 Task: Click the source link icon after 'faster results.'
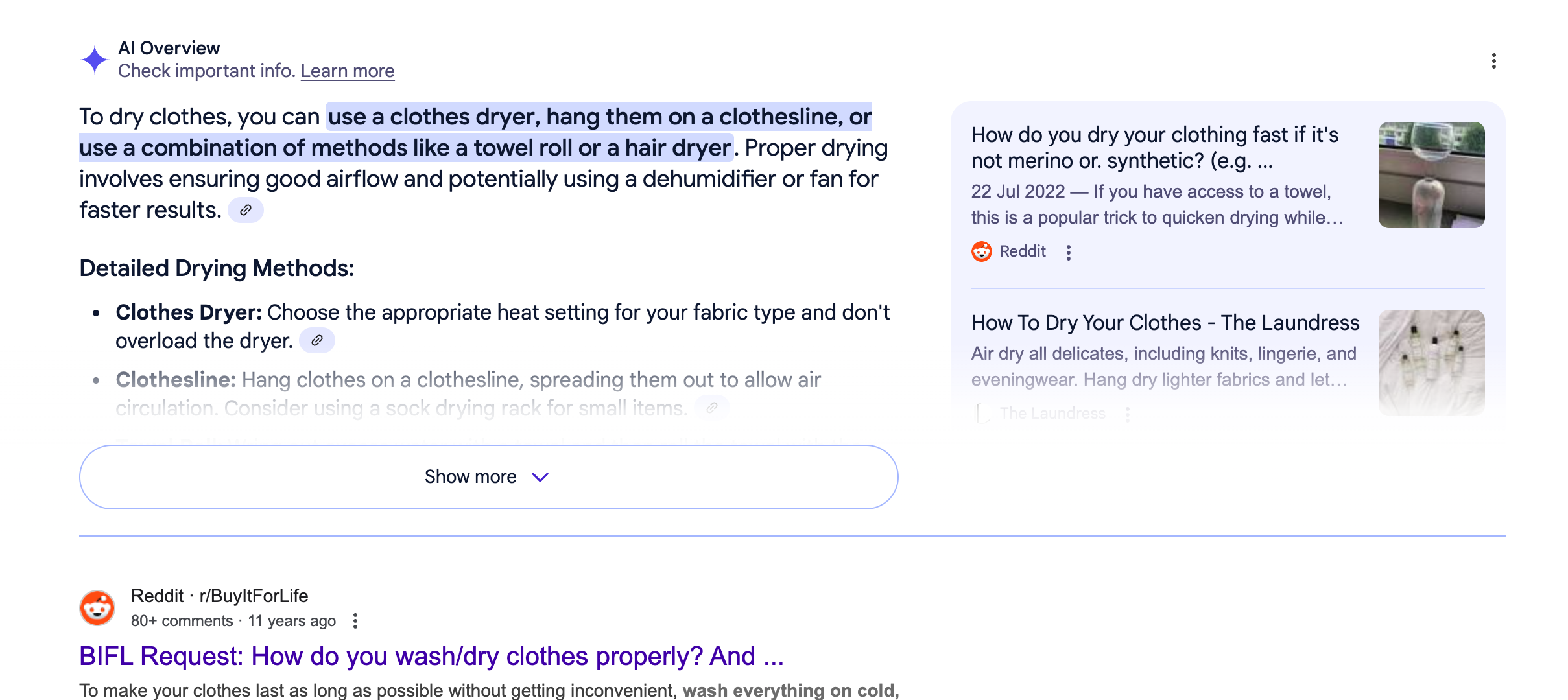click(x=246, y=210)
